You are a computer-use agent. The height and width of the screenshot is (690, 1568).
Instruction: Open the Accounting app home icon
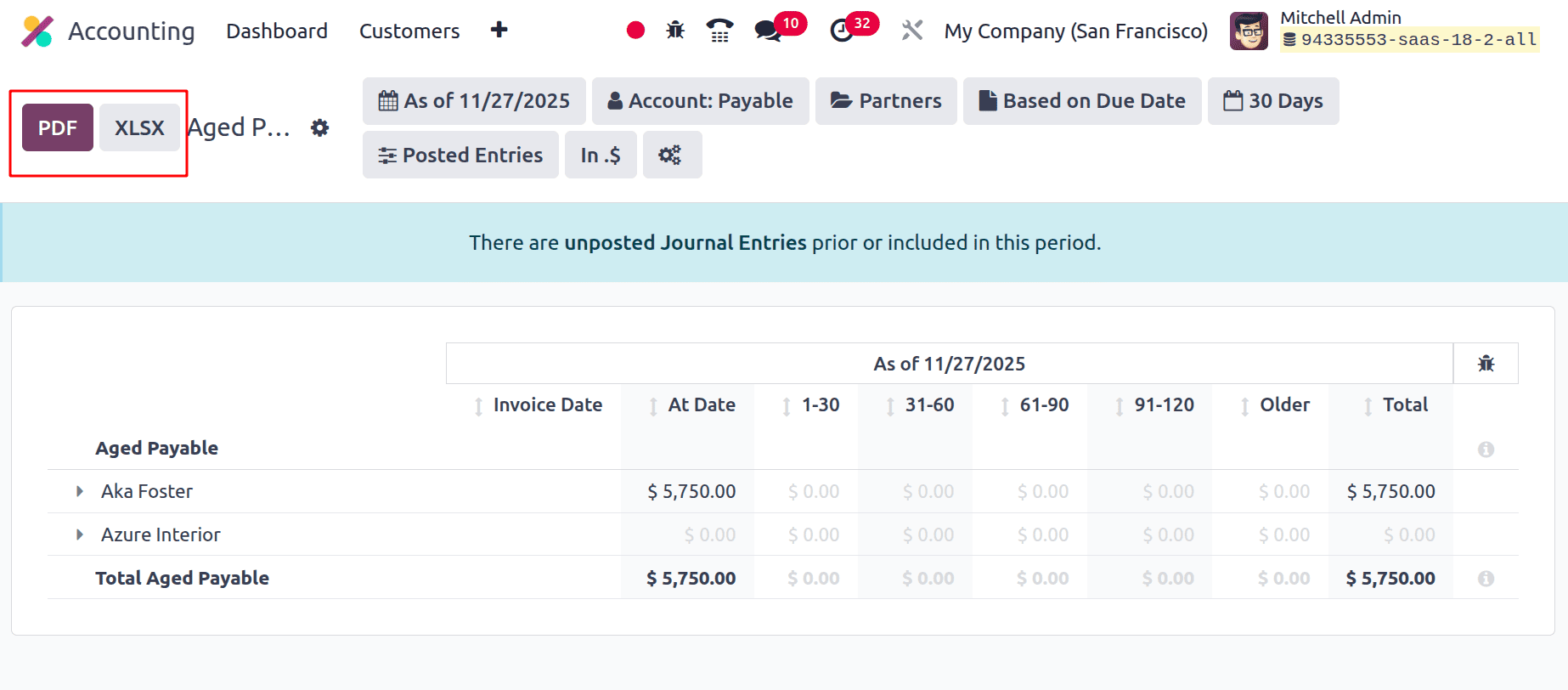click(37, 31)
